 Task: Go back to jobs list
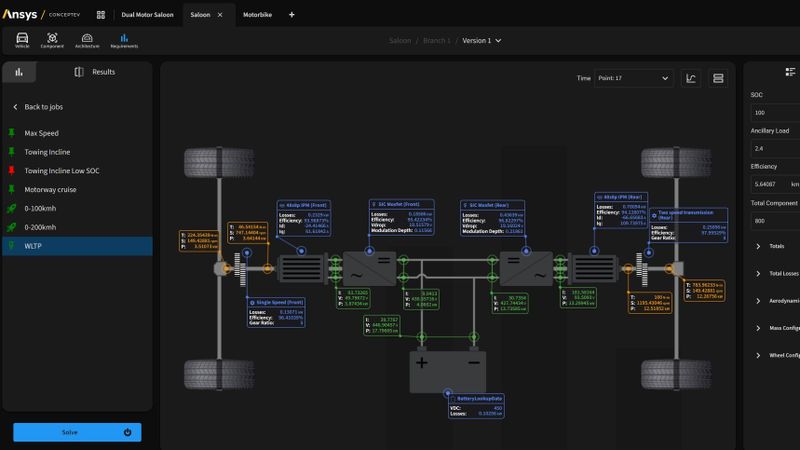pos(39,107)
